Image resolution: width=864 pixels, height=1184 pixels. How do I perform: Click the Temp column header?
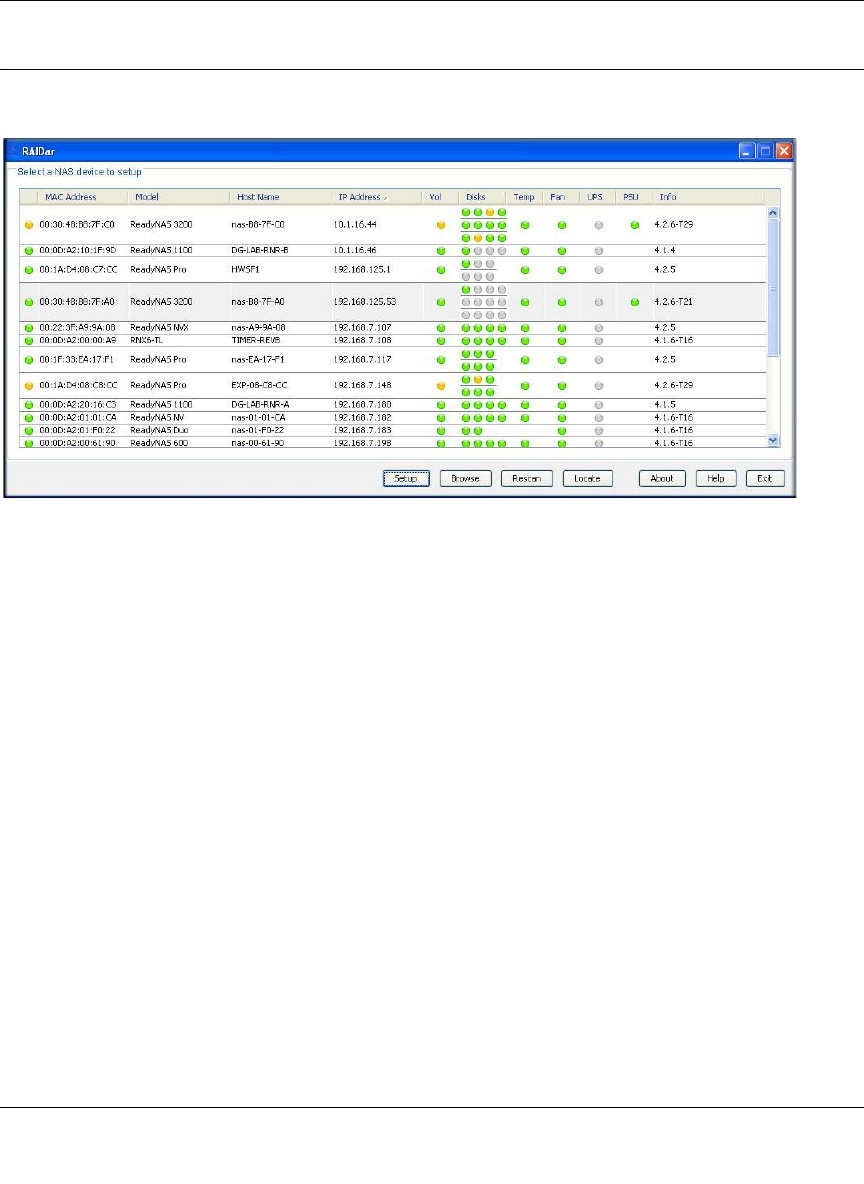524,197
